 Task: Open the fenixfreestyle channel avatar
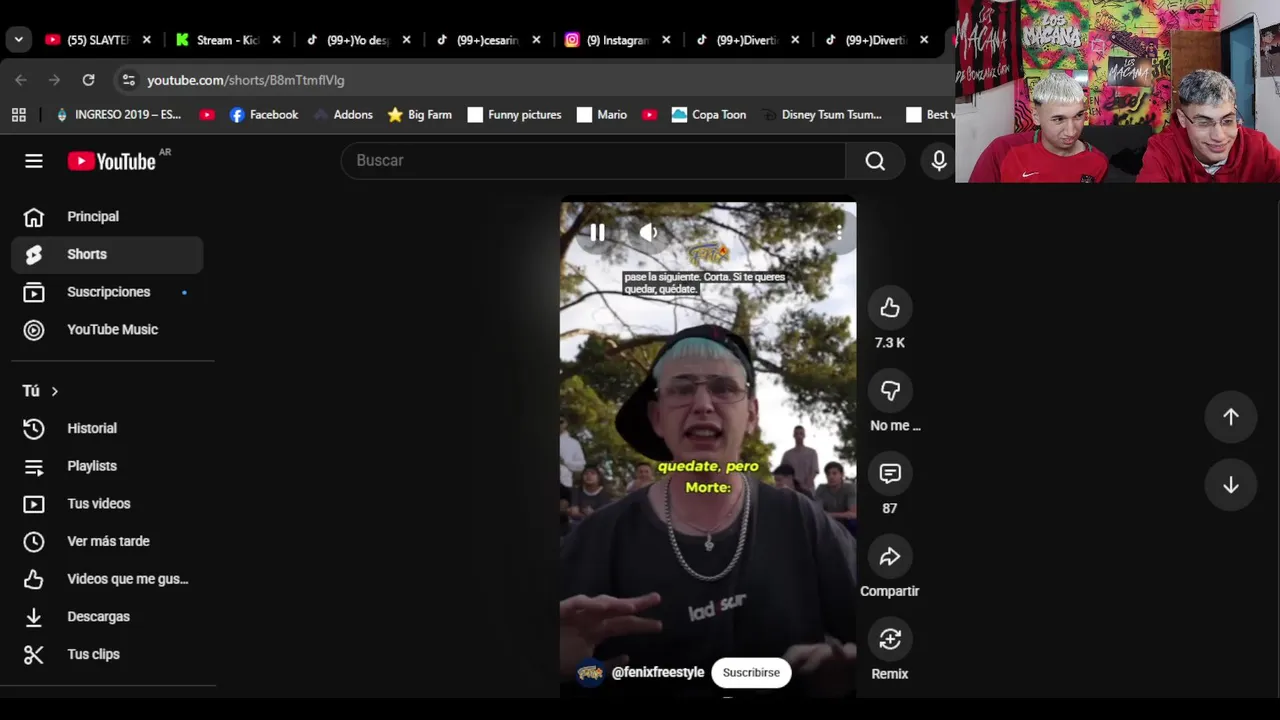(x=591, y=673)
